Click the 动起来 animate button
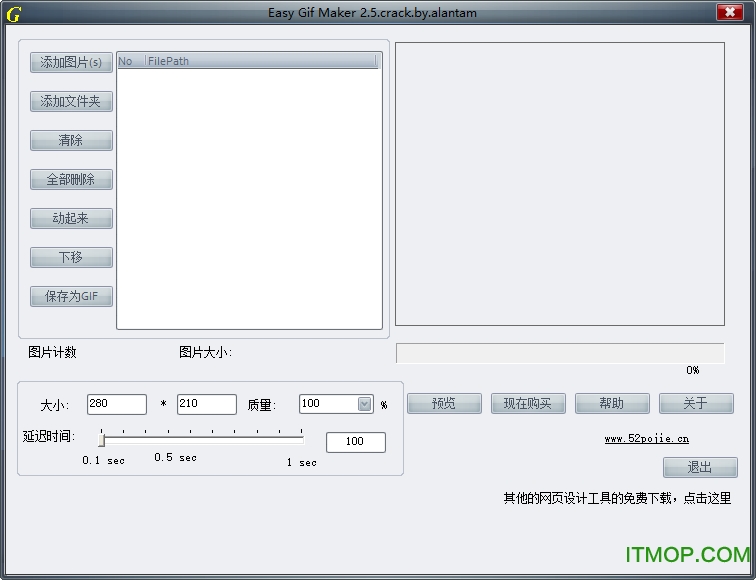Screen dimensions: 756x580 coord(71,219)
